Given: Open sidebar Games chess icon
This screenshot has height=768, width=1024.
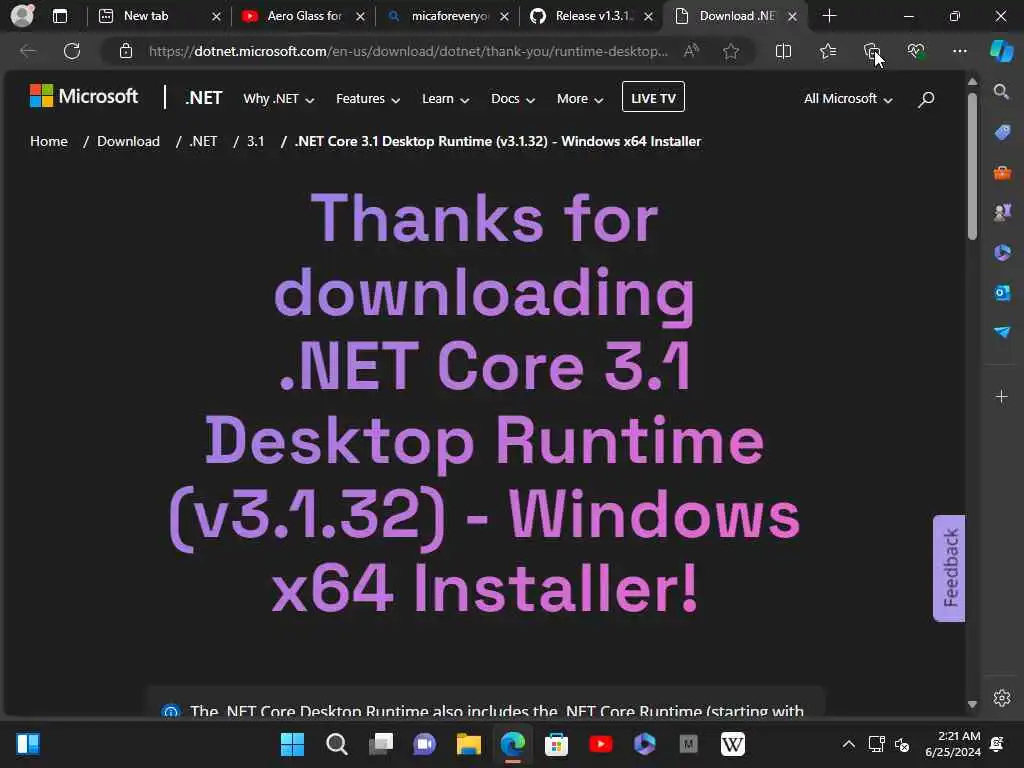Looking at the screenshot, I should tap(1002, 212).
